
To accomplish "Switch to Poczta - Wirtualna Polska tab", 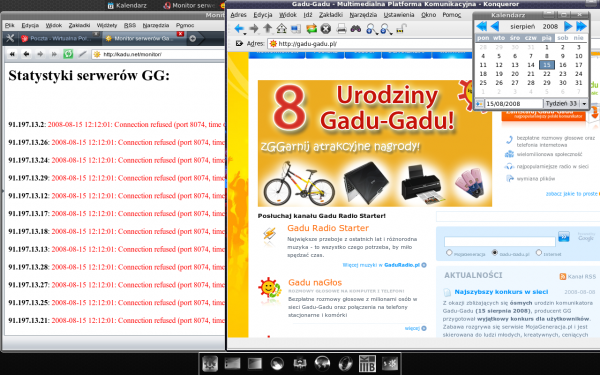I will pyautogui.click(x=59, y=38).
